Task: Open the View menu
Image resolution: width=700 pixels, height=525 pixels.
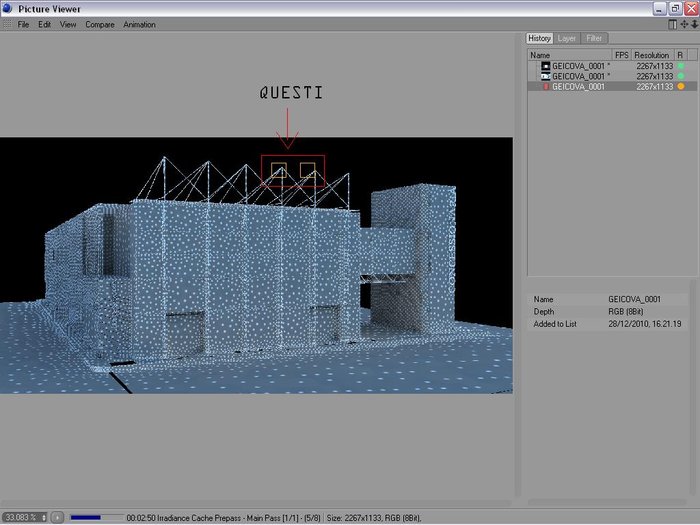Action: [x=68, y=25]
